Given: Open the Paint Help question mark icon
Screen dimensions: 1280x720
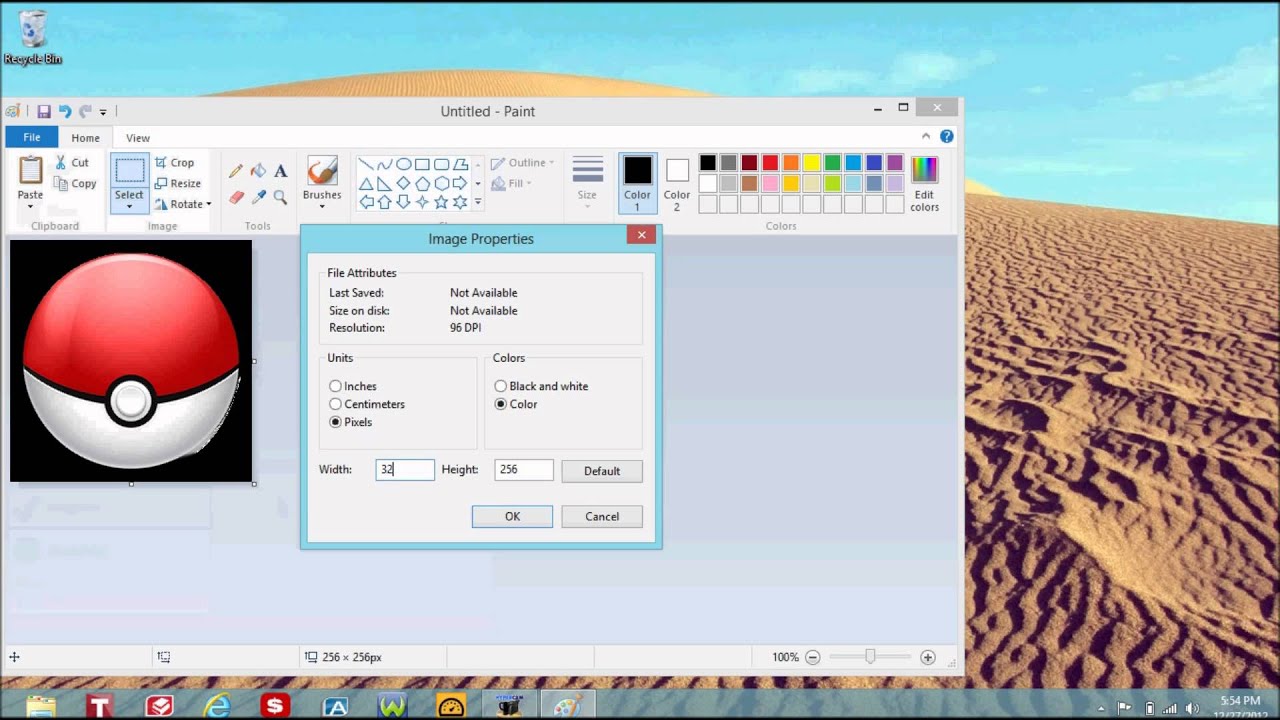Looking at the screenshot, I should (x=946, y=136).
